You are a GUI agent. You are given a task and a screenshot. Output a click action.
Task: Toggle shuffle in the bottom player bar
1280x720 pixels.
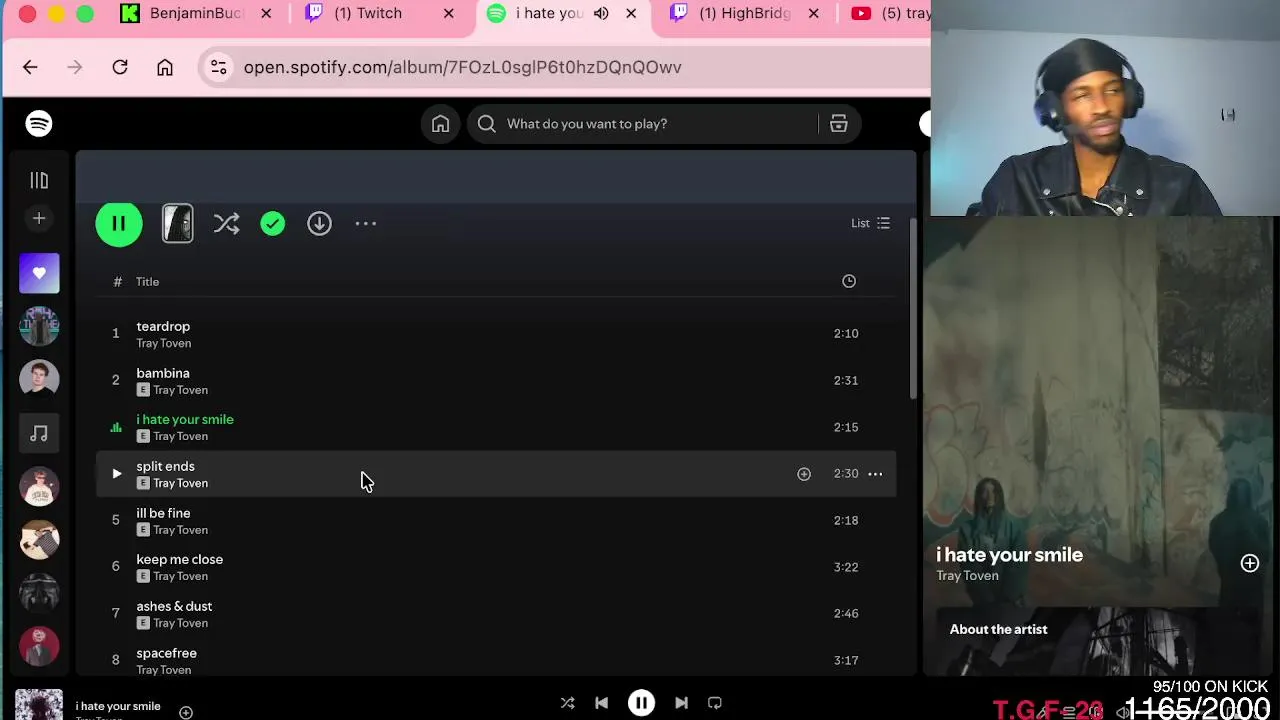coord(567,703)
